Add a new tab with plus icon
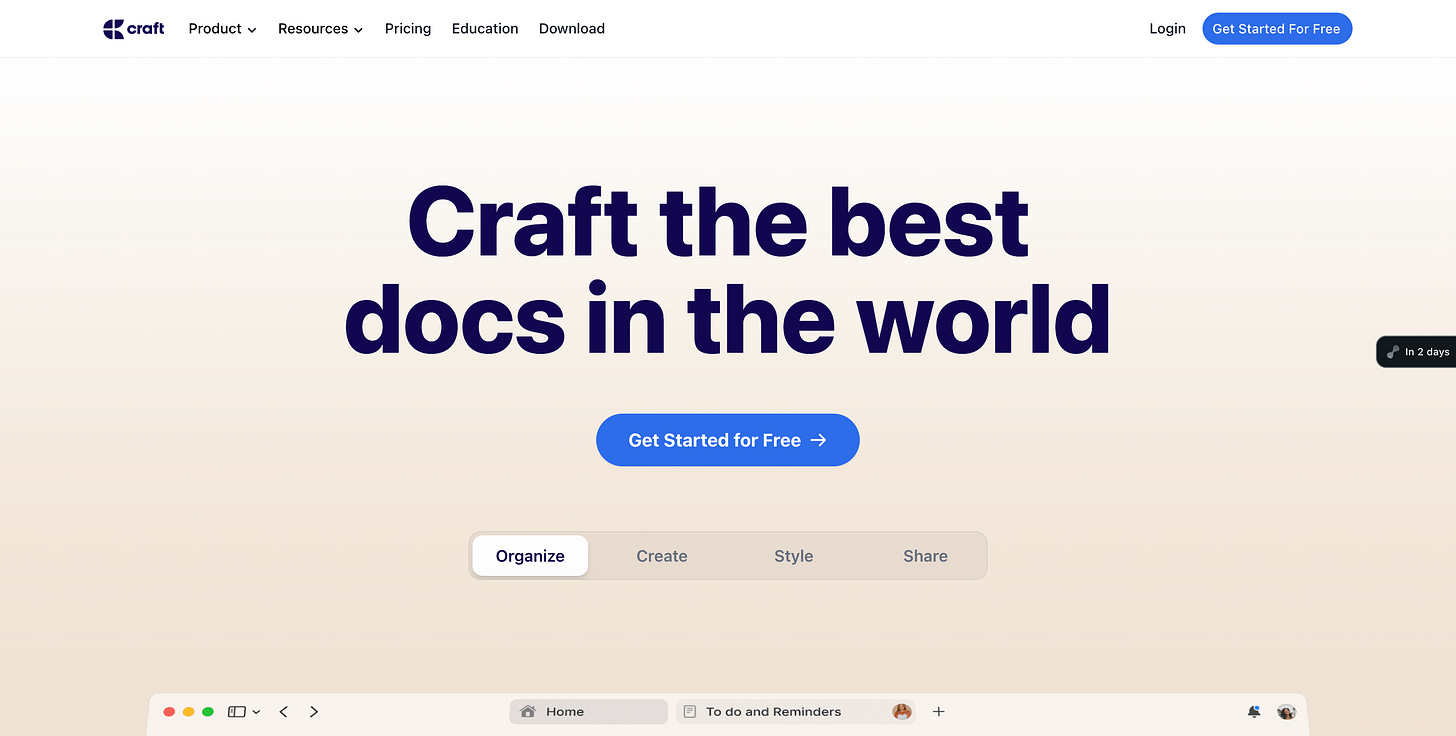The width and height of the screenshot is (1456, 736). [x=938, y=712]
